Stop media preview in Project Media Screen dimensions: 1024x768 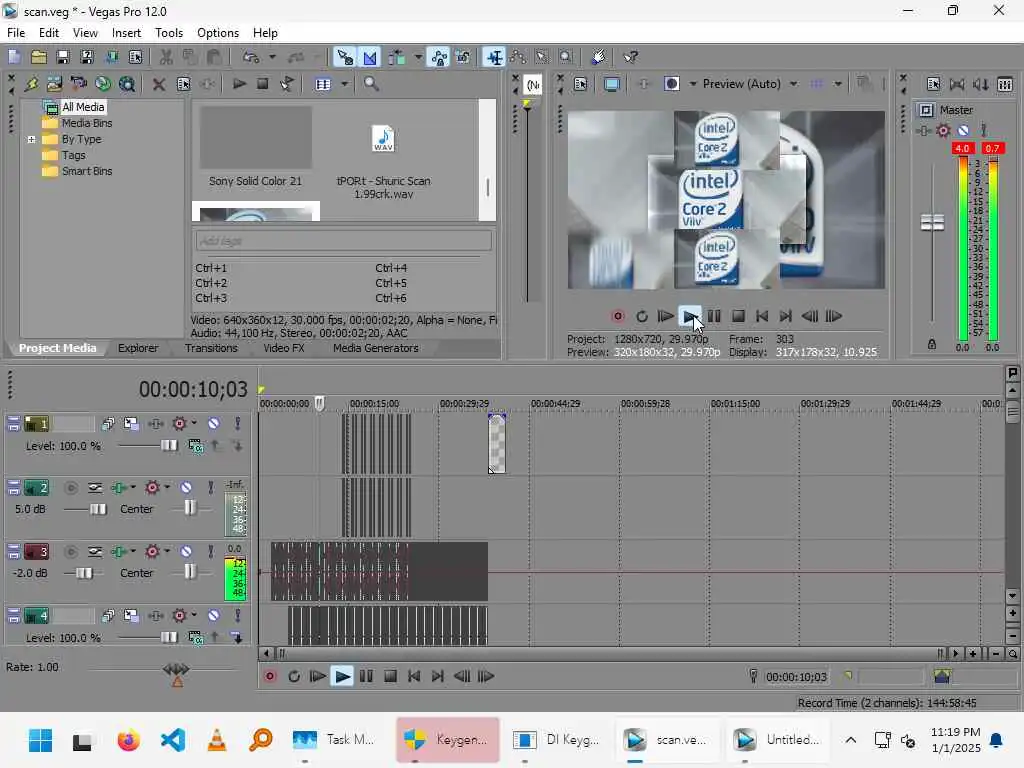(x=263, y=84)
